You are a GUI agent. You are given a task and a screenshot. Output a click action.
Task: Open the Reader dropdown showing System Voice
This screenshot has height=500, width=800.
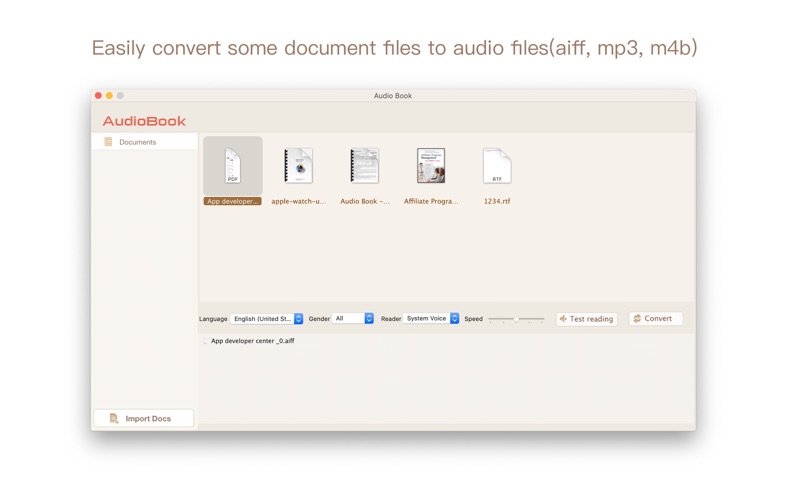[x=431, y=318]
